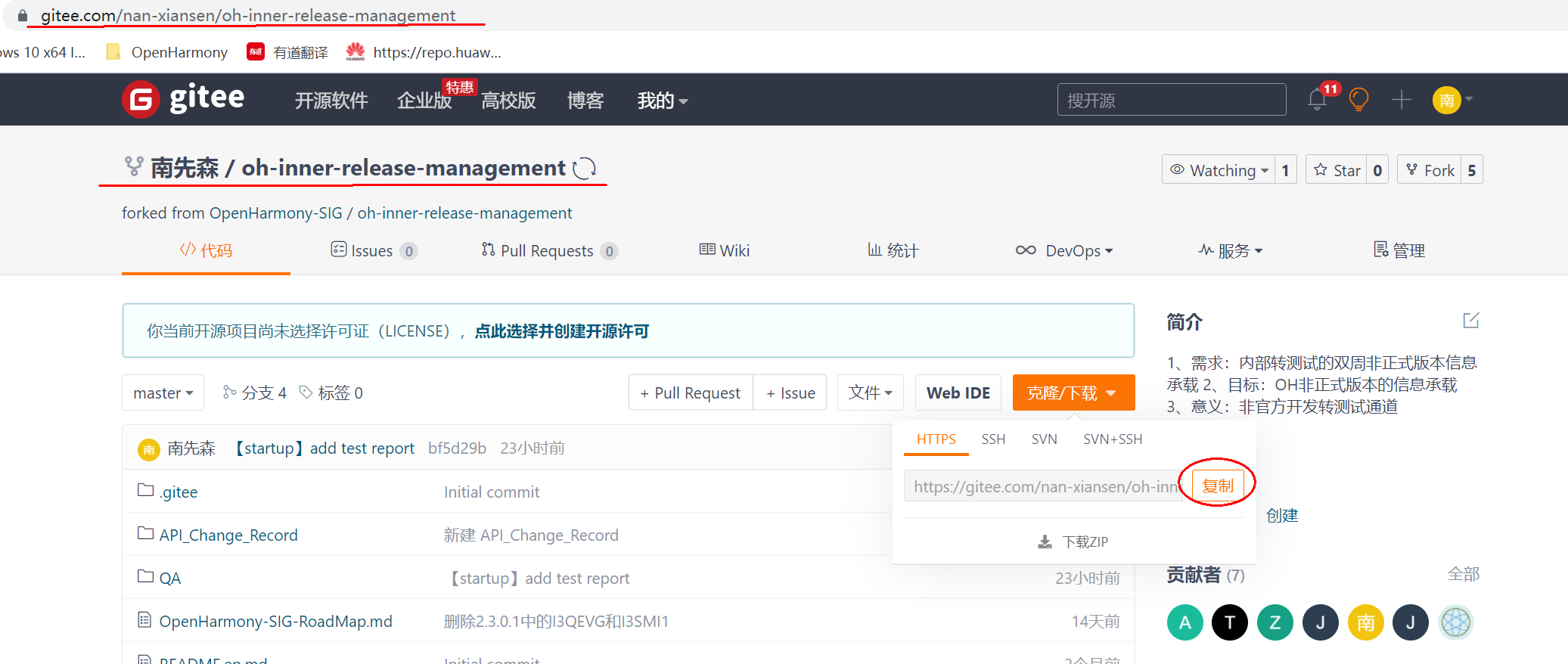1568x664 pixels.
Task: Open the 管理 tab
Action: coord(1399,250)
